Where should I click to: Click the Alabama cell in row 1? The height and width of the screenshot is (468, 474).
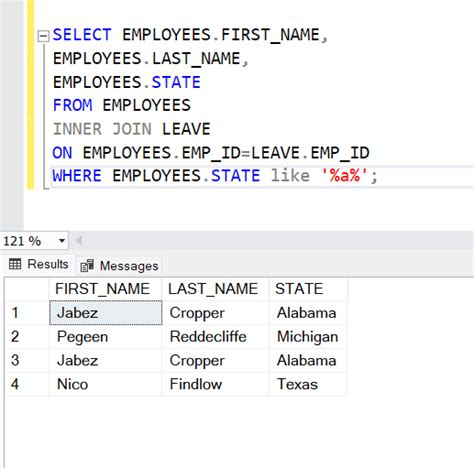coord(308,313)
